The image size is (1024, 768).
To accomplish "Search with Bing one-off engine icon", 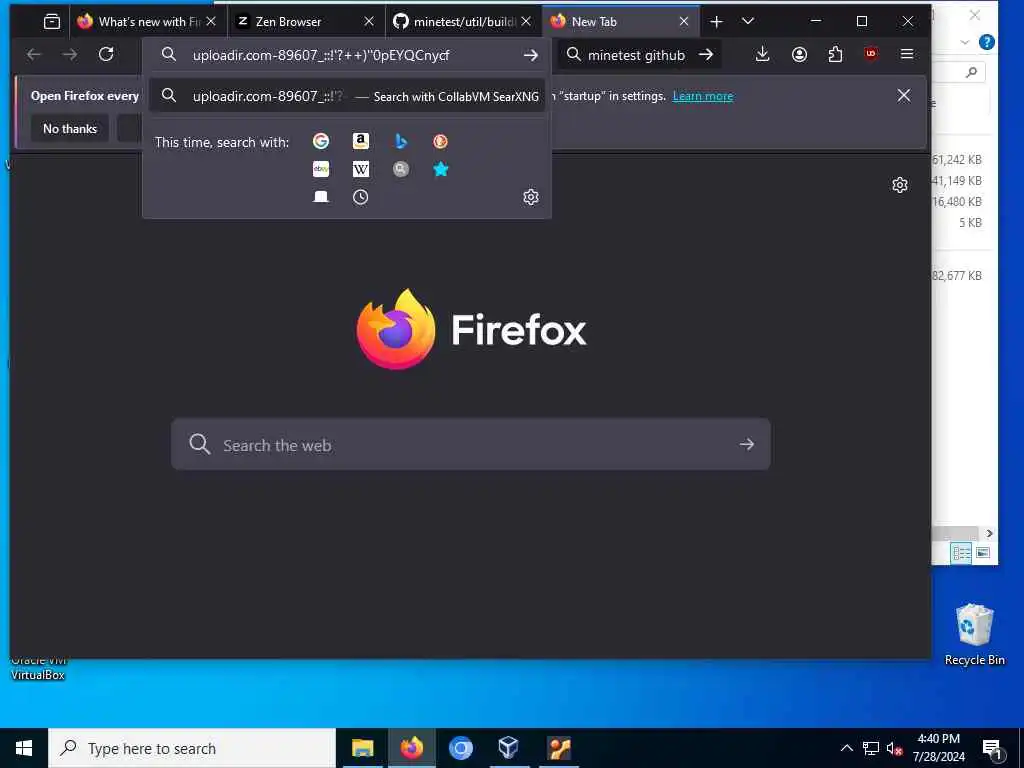I will point(401,141).
